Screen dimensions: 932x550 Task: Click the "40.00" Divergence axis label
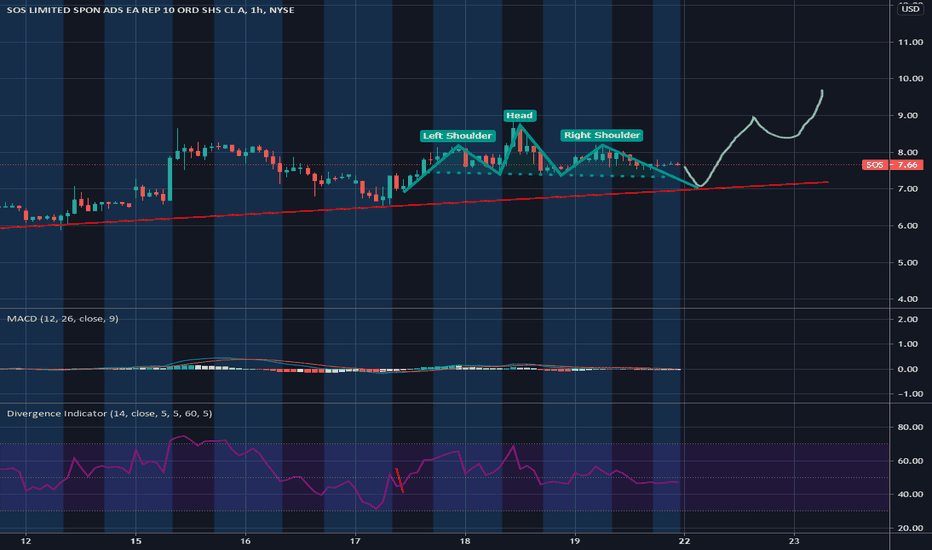click(x=910, y=494)
